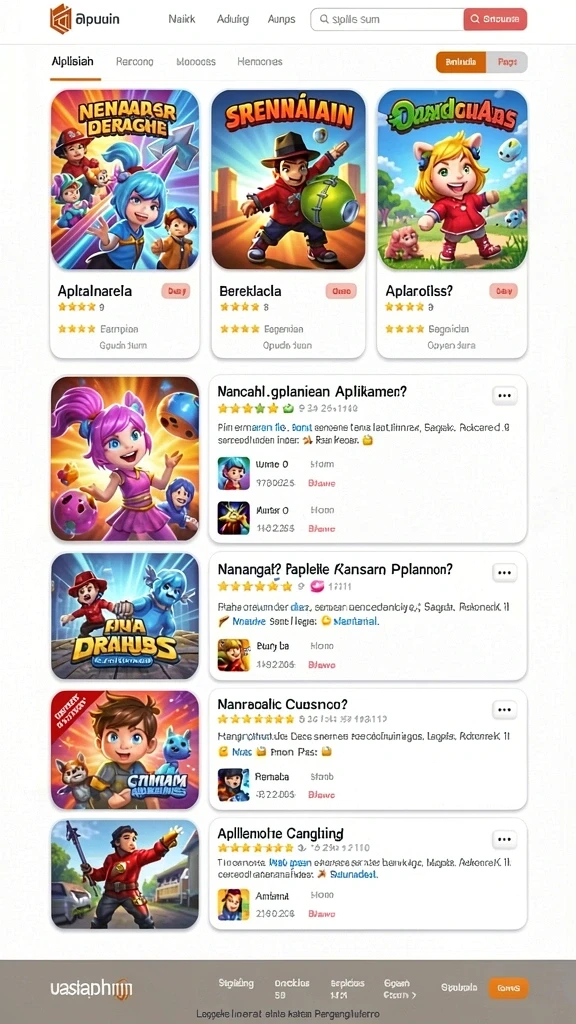This screenshot has height=1024, width=576.
Task: Click the small app icon beside Remata
Action: [233, 785]
